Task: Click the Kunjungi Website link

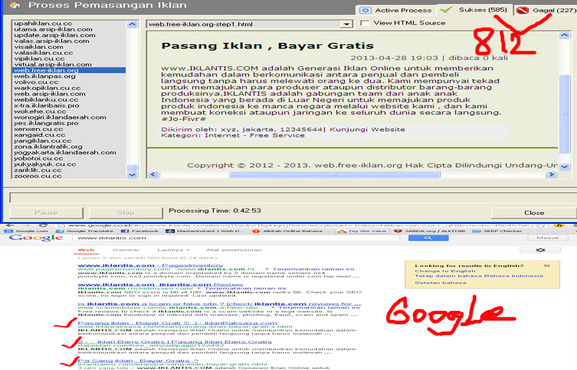Action: [x=367, y=130]
